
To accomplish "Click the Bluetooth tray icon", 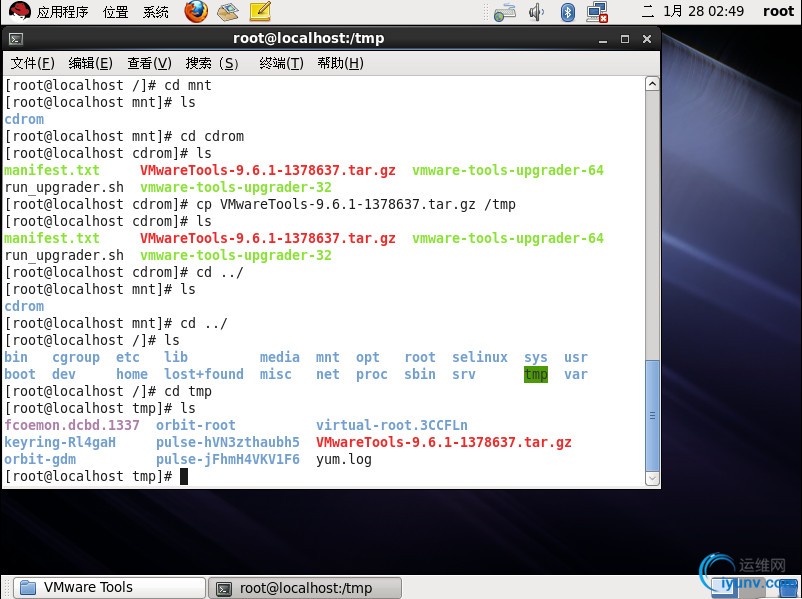I will coord(567,12).
